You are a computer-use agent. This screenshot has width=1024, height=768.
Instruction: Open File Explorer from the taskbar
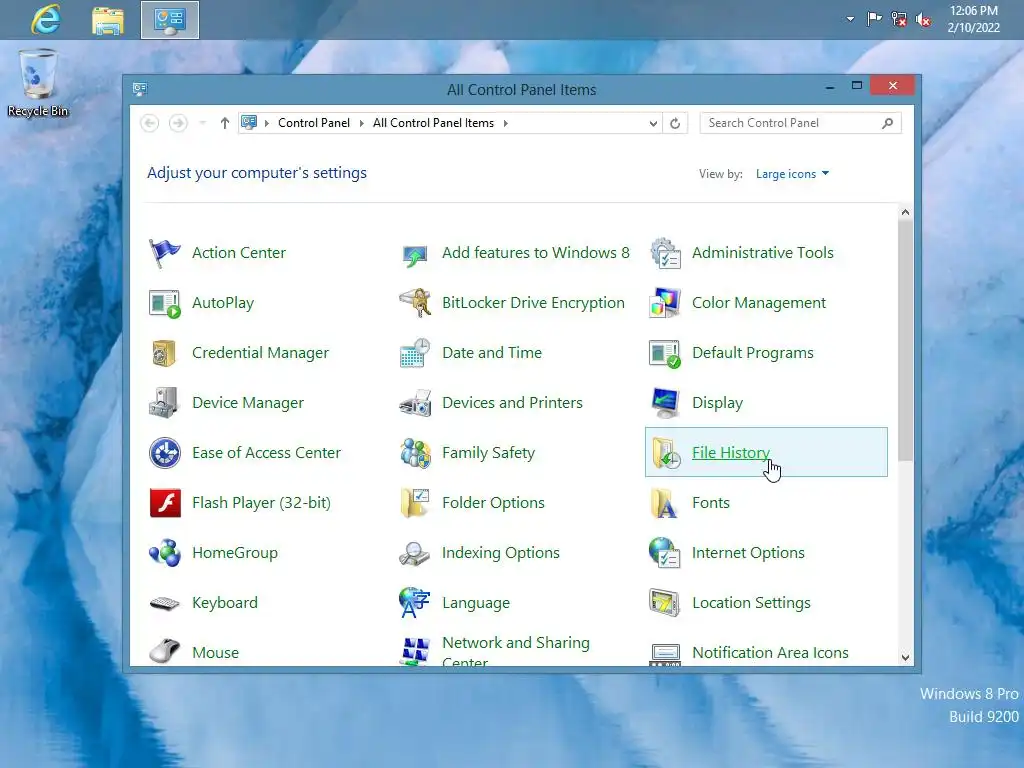[x=108, y=20]
